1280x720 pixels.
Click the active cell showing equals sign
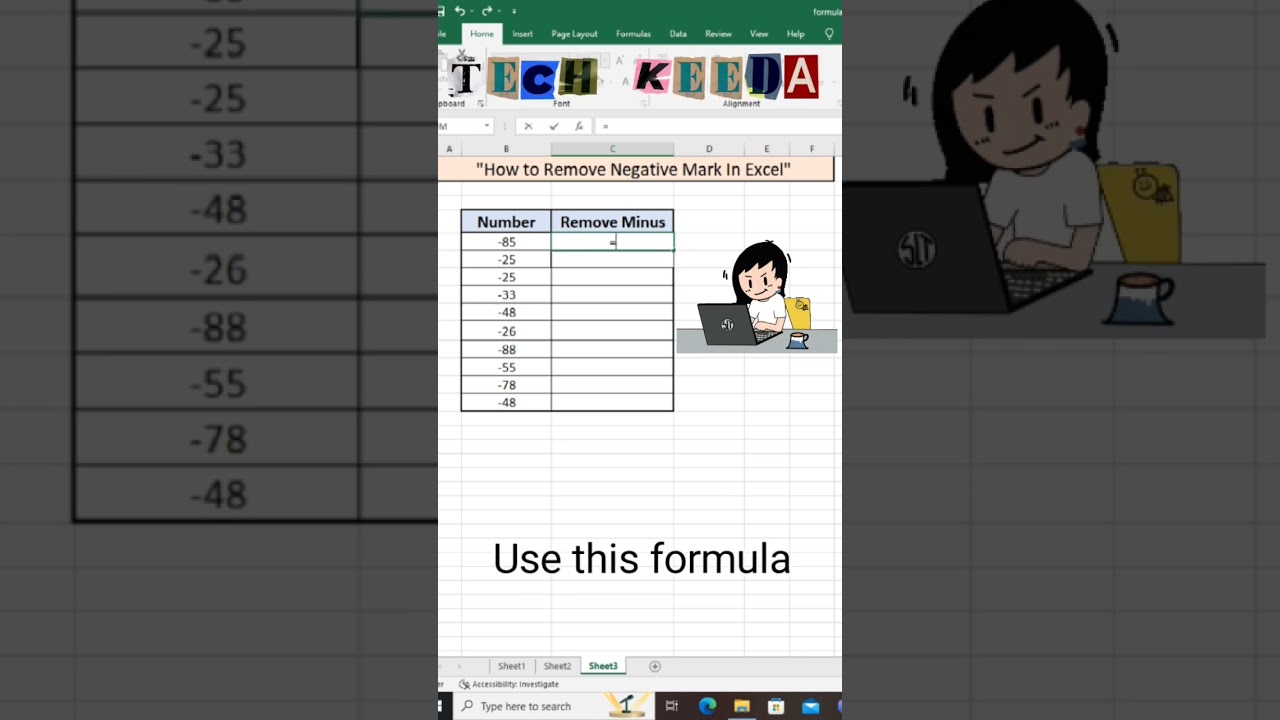tap(612, 242)
